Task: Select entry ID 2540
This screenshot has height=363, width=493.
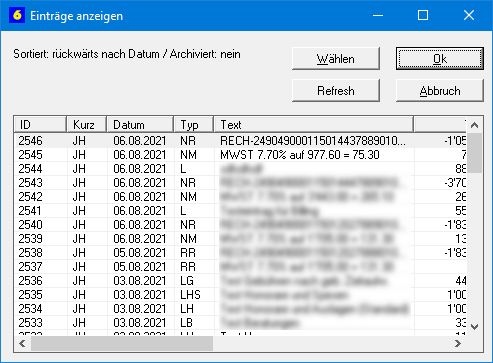Action: pos(240,225)
